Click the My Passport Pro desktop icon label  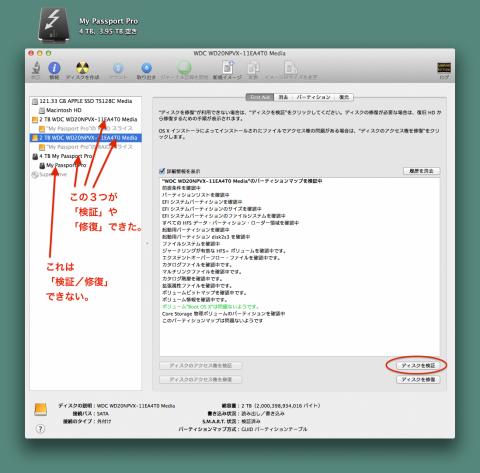(x=109, y=21)
